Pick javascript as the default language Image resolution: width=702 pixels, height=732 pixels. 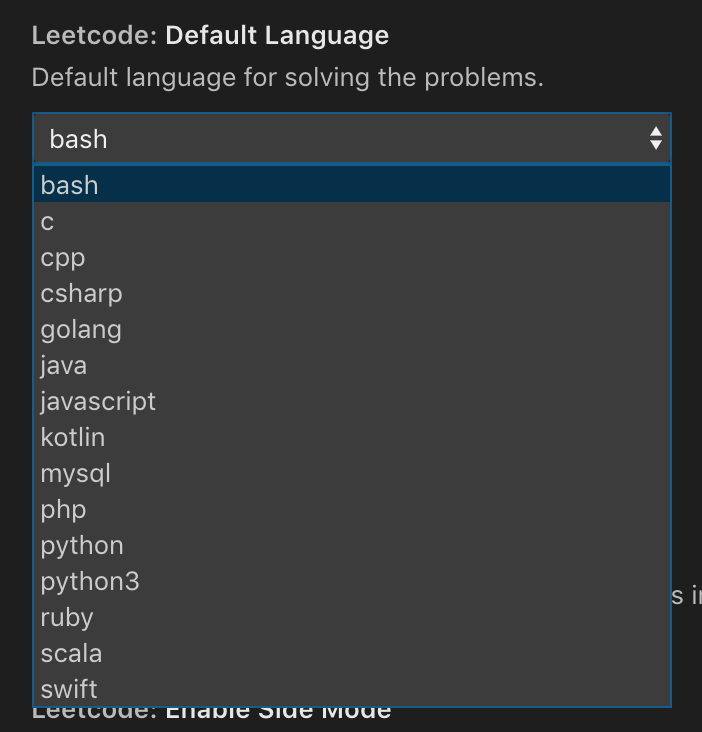352,401
